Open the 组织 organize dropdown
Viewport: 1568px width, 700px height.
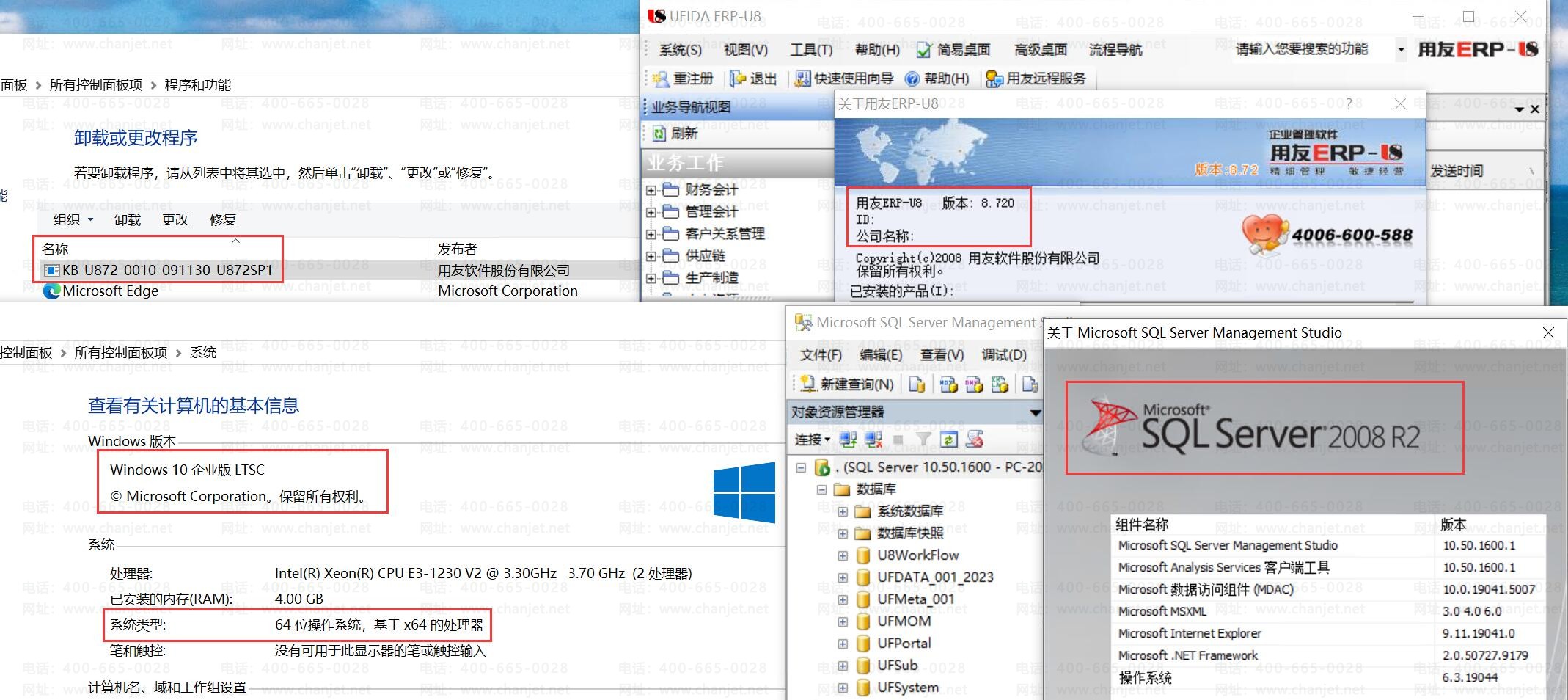click(x=73, y=219)
